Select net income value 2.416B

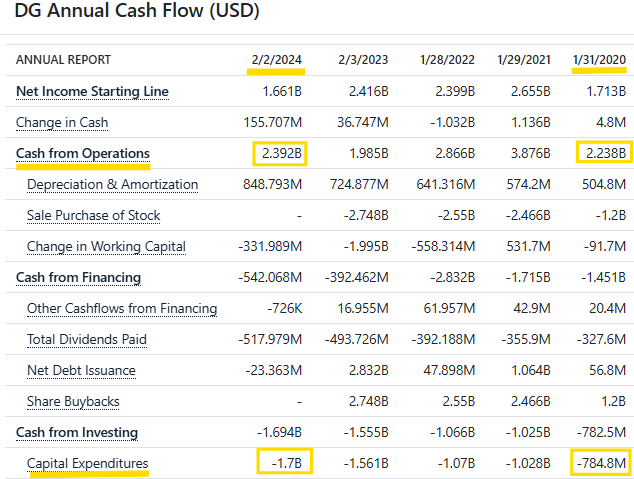369,91
